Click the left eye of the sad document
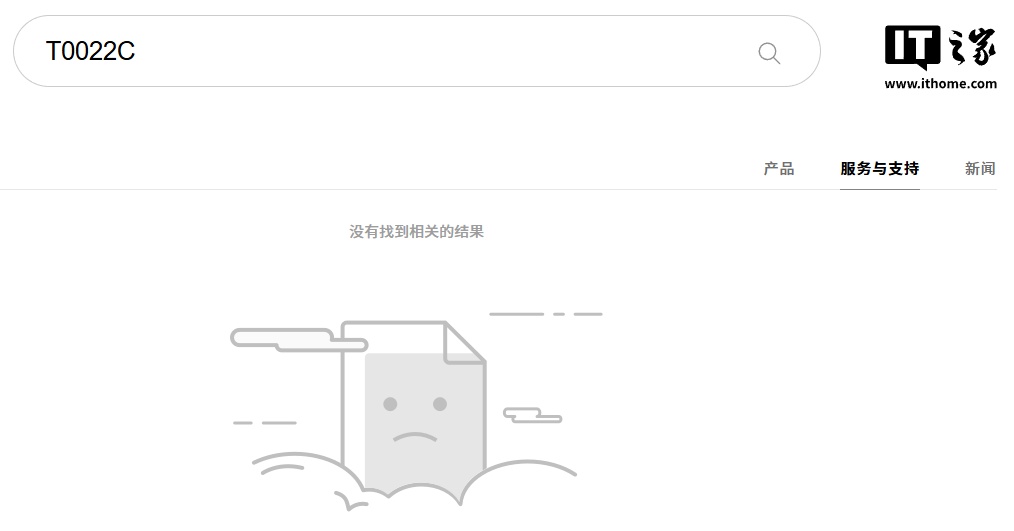This screenshot has height=531, width=1014. coord(390,404)
